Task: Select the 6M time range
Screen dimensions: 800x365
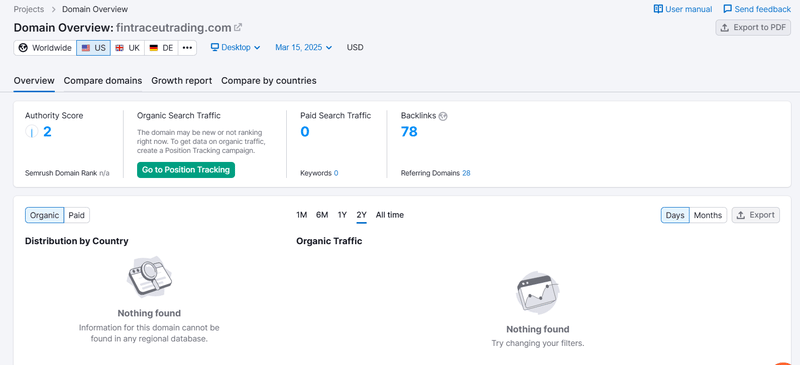Action: click(x=322, y=215)
